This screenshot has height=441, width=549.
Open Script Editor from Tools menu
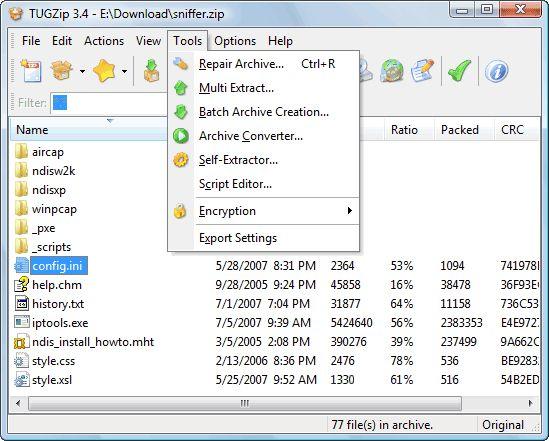tap(264, 184)
